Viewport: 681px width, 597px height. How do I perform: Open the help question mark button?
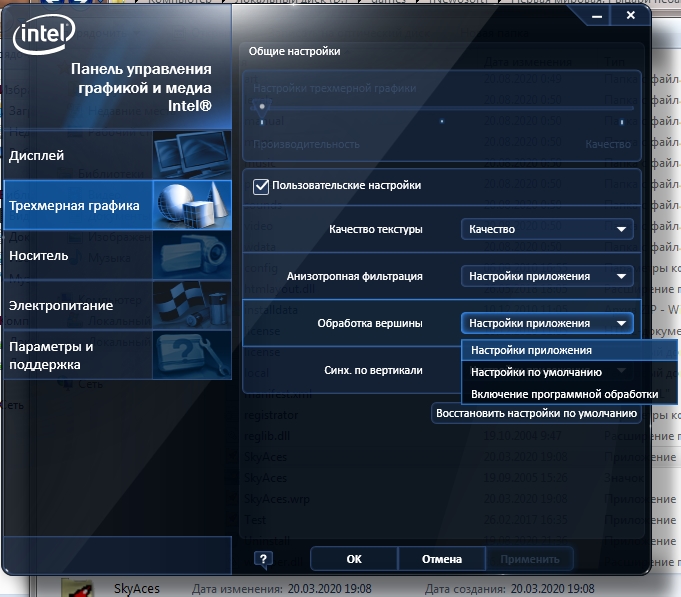[x=263, y=559]
